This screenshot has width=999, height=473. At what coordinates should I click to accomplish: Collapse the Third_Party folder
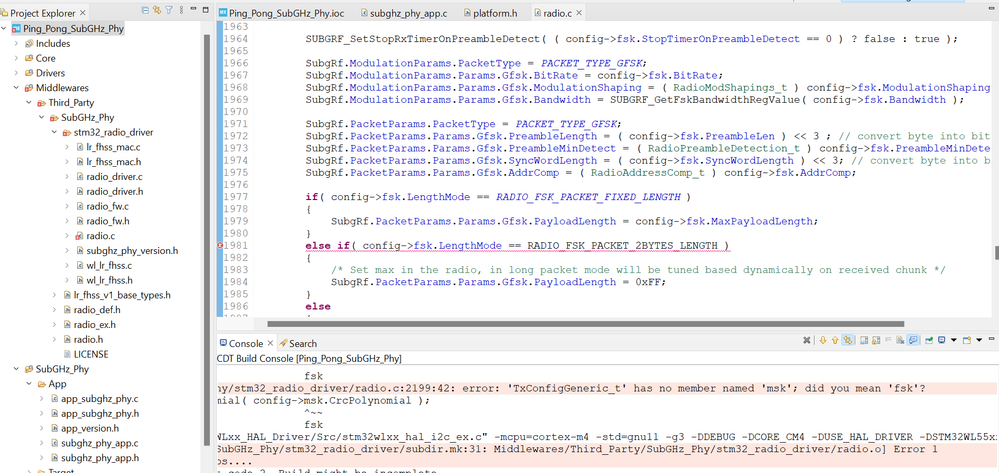(x=29, y=103)
